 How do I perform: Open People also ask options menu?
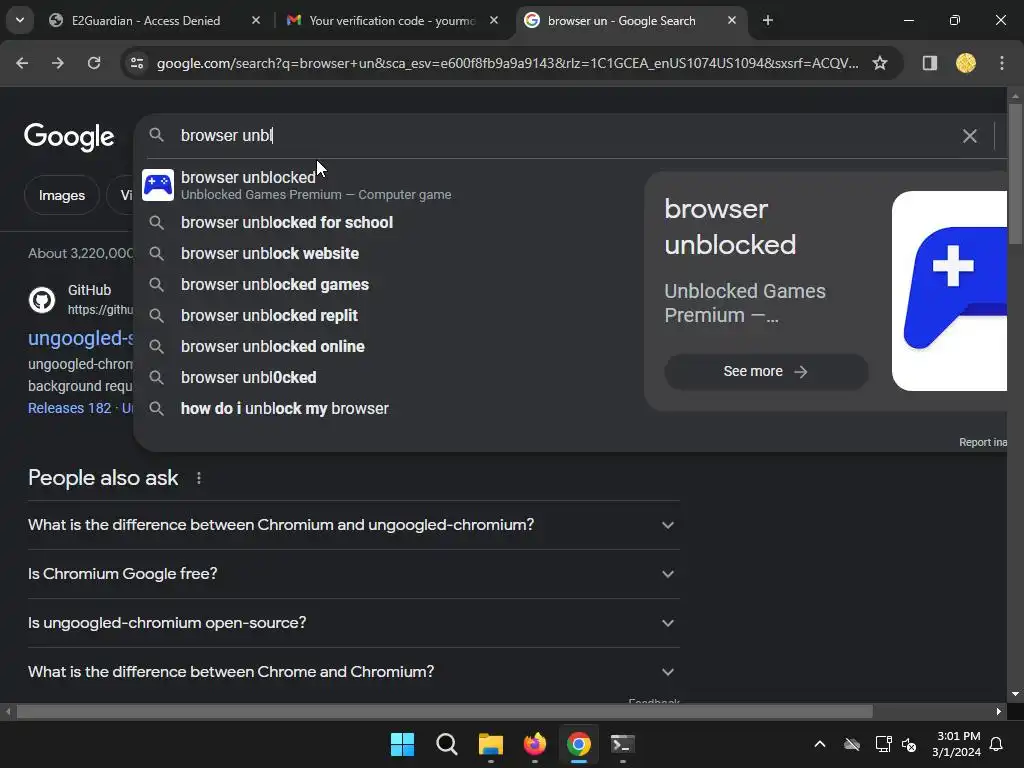(x=199, y=478)
